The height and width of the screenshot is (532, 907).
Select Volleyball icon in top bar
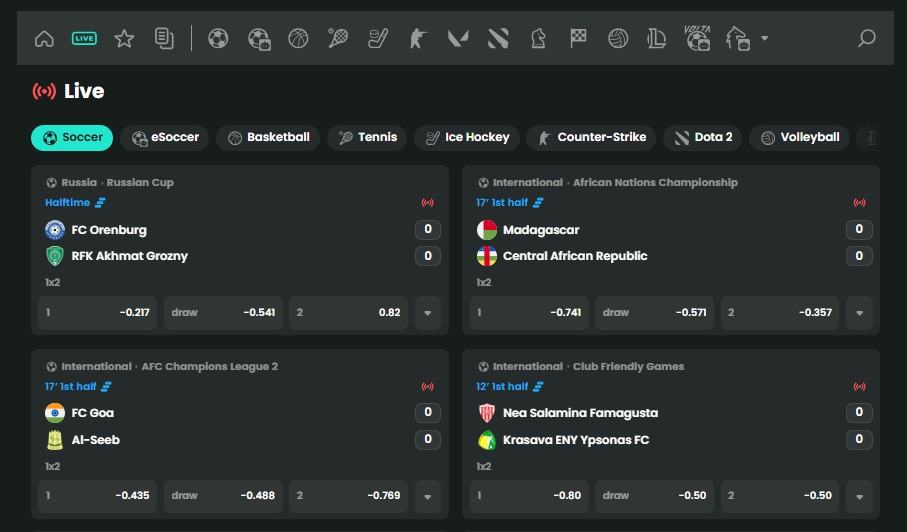(x=618, y=39)
